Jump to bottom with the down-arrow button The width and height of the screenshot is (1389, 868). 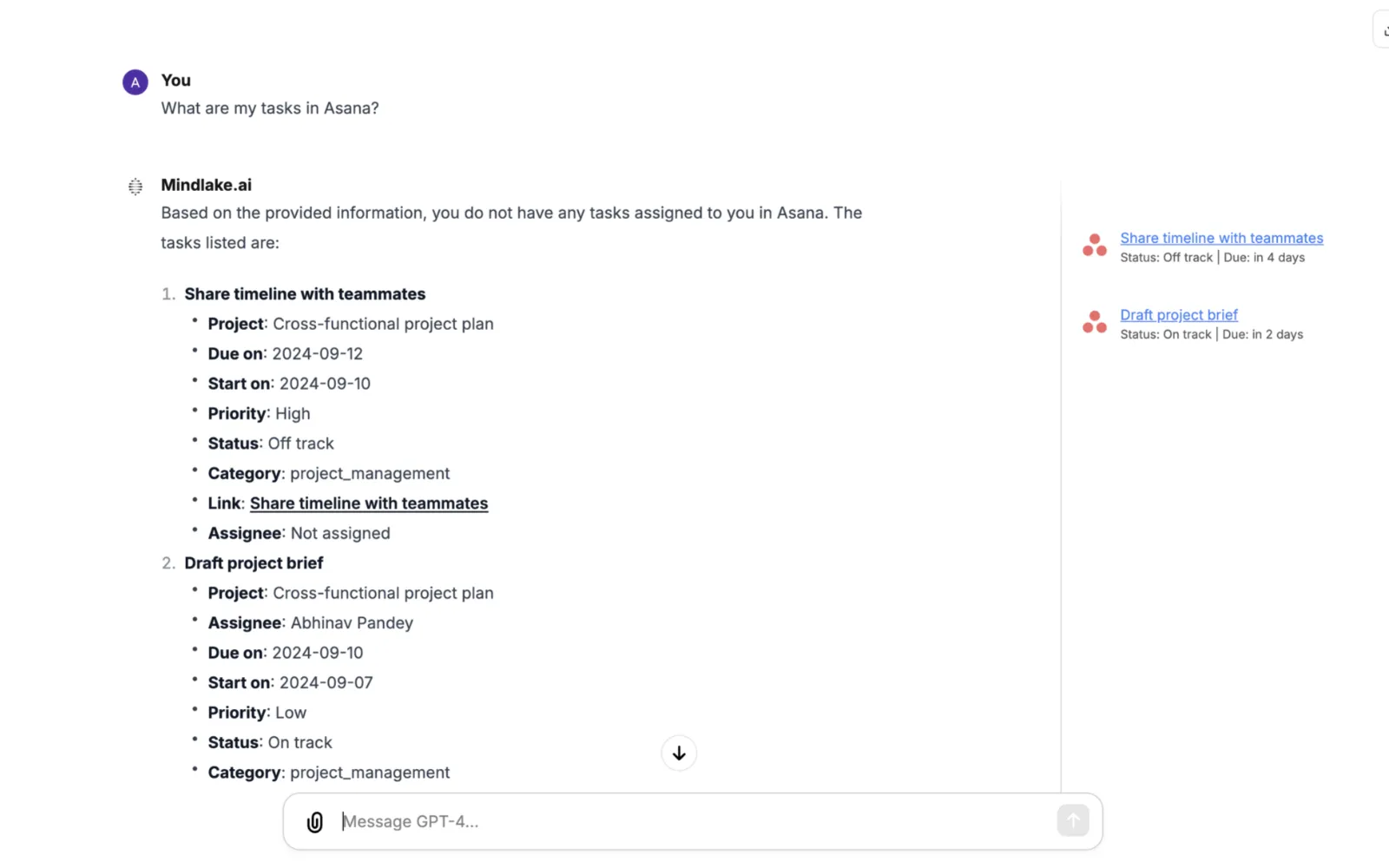pos(679,753)
